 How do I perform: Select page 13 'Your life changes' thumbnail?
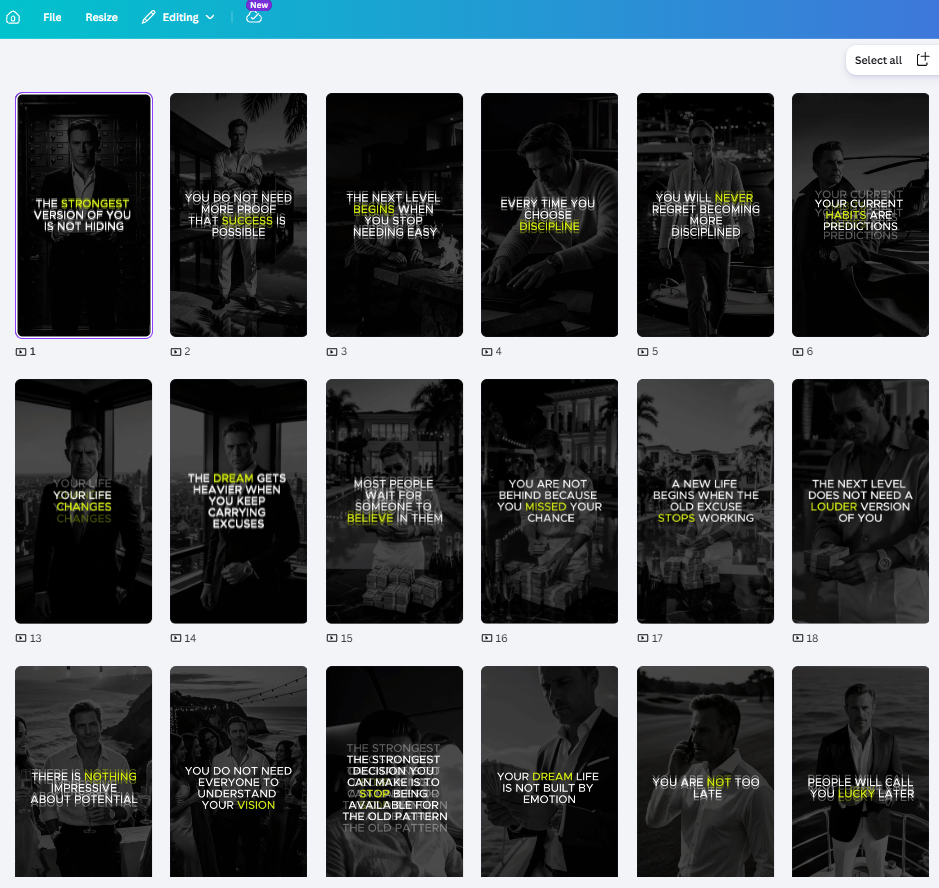(83, 501)
